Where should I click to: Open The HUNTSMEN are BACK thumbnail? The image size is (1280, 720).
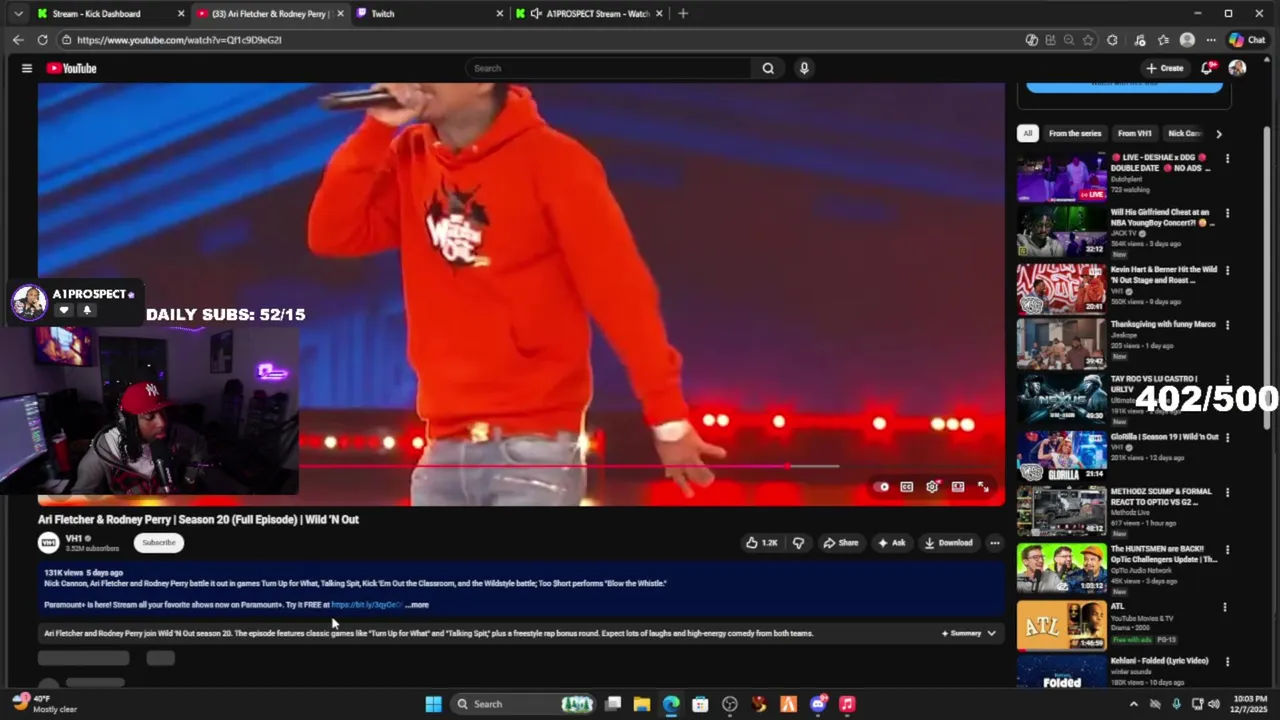1062,568
